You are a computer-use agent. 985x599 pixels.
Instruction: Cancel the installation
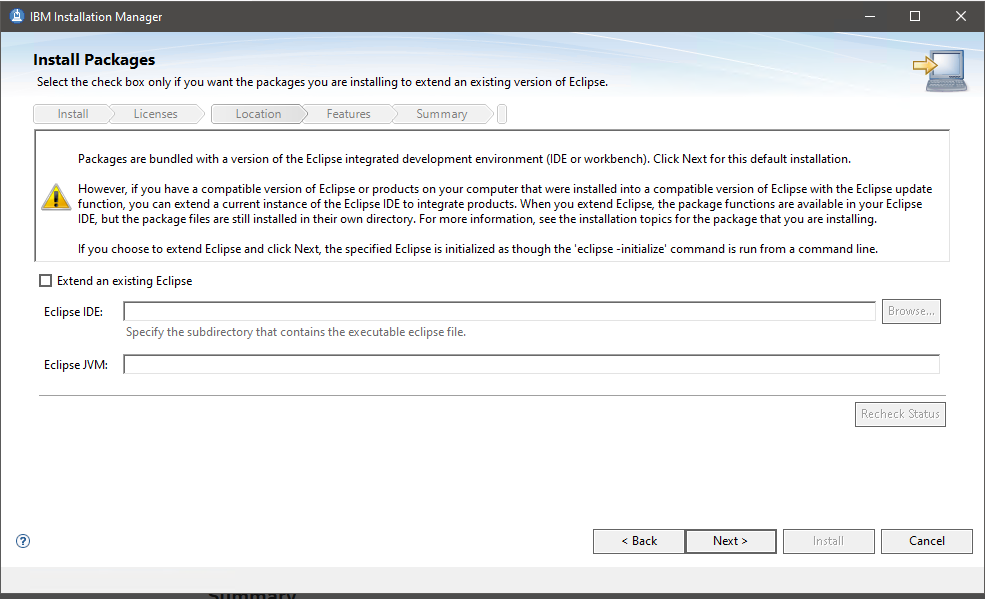926,541
